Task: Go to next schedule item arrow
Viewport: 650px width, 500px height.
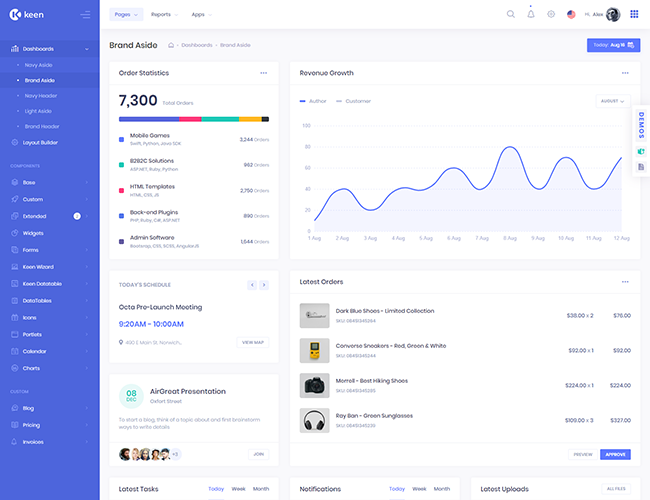Action: [264, 285]
